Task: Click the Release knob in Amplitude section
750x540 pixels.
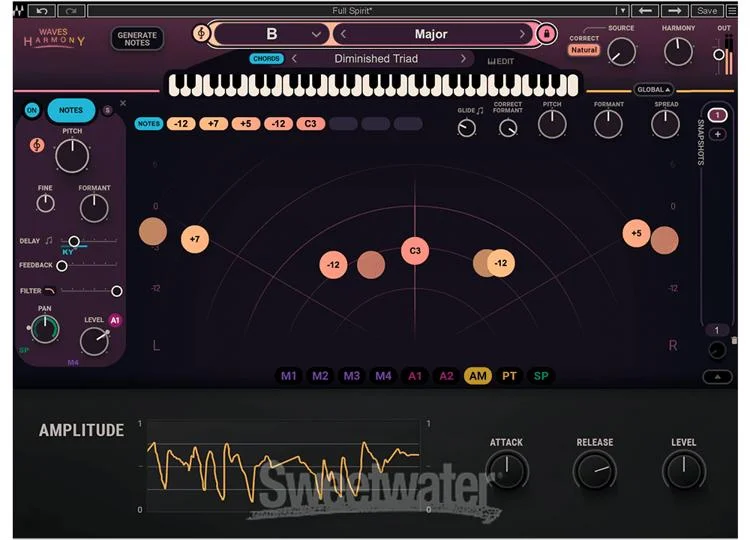Action: click(595, 471)
